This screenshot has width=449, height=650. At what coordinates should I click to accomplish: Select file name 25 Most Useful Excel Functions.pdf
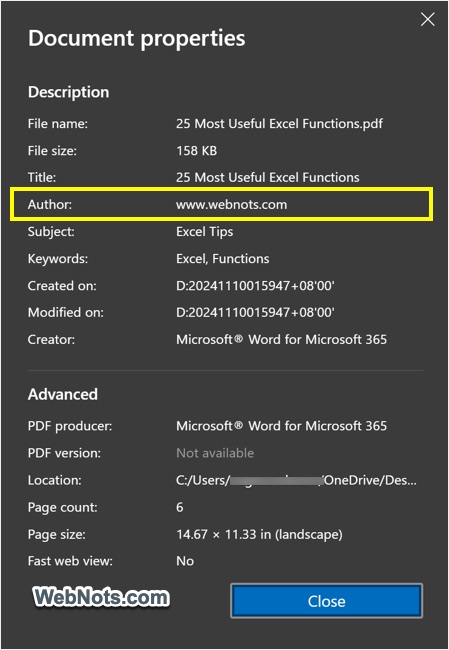[279, 124]
